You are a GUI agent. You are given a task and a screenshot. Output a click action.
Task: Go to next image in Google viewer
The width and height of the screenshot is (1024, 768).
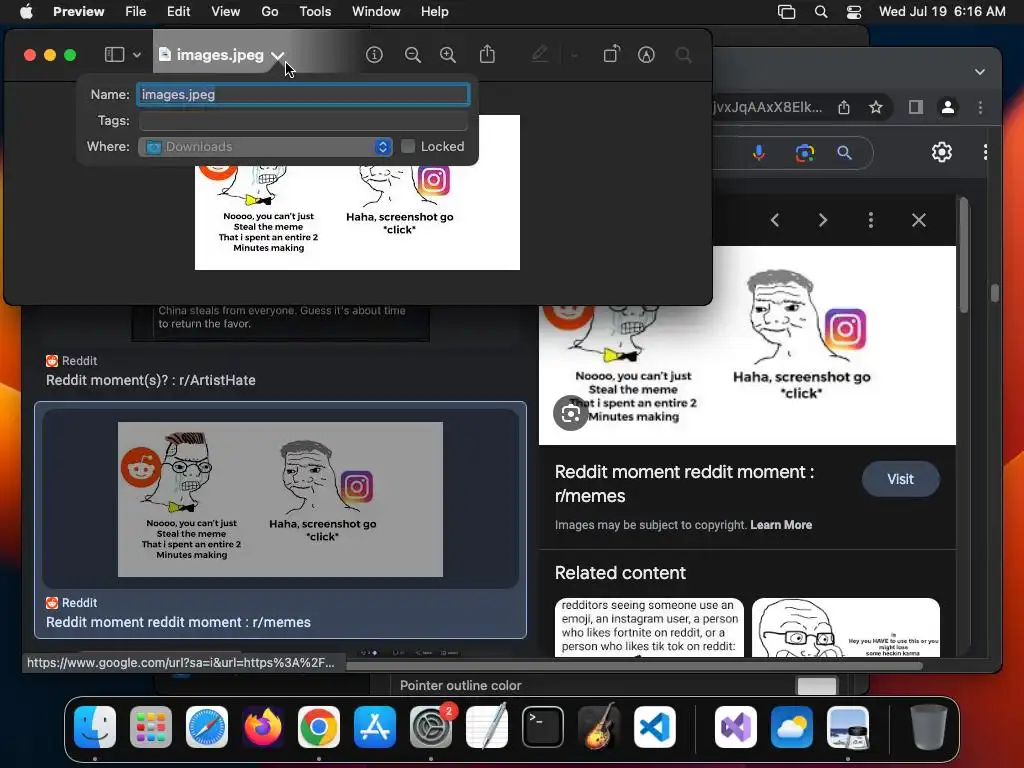[823, 220]
